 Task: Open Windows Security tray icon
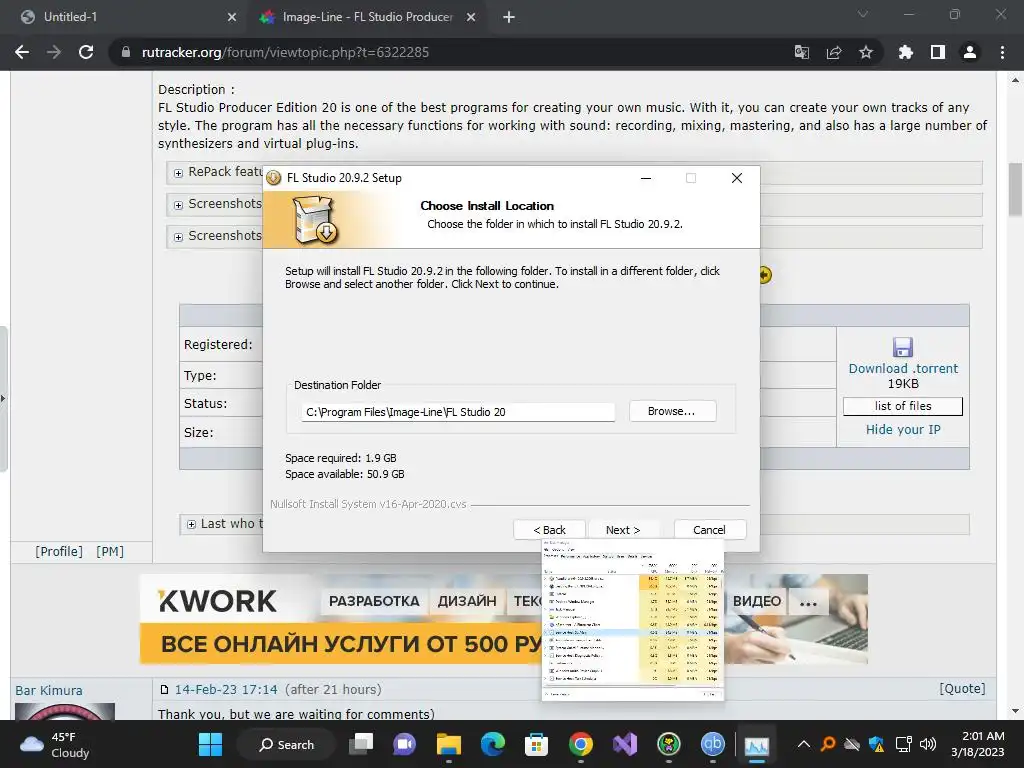[x=876, y=744]
